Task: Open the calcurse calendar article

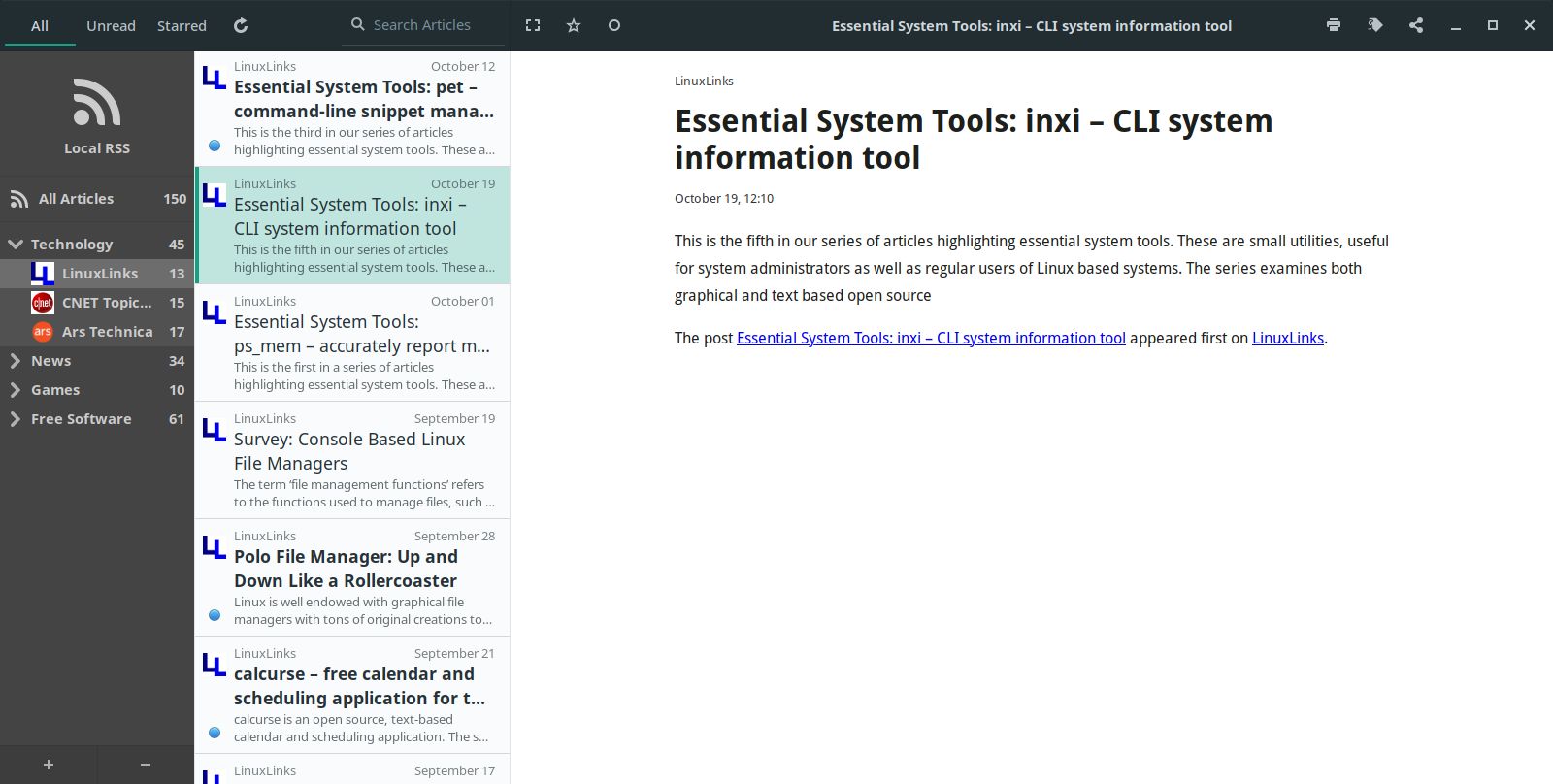Action: pos(352,695)
